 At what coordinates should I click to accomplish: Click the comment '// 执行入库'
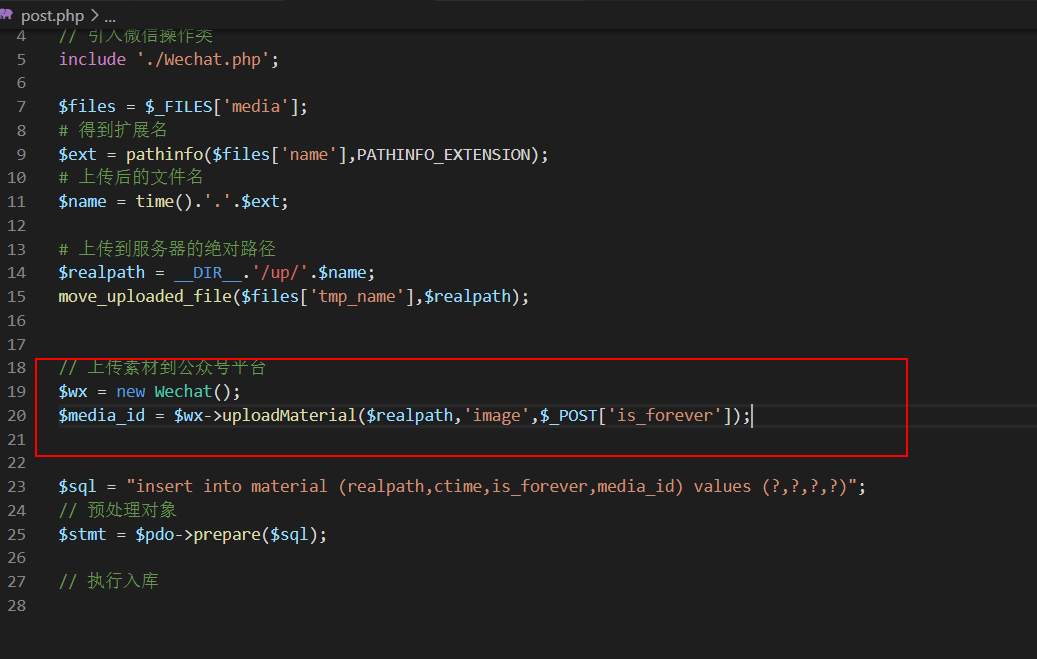108,581
